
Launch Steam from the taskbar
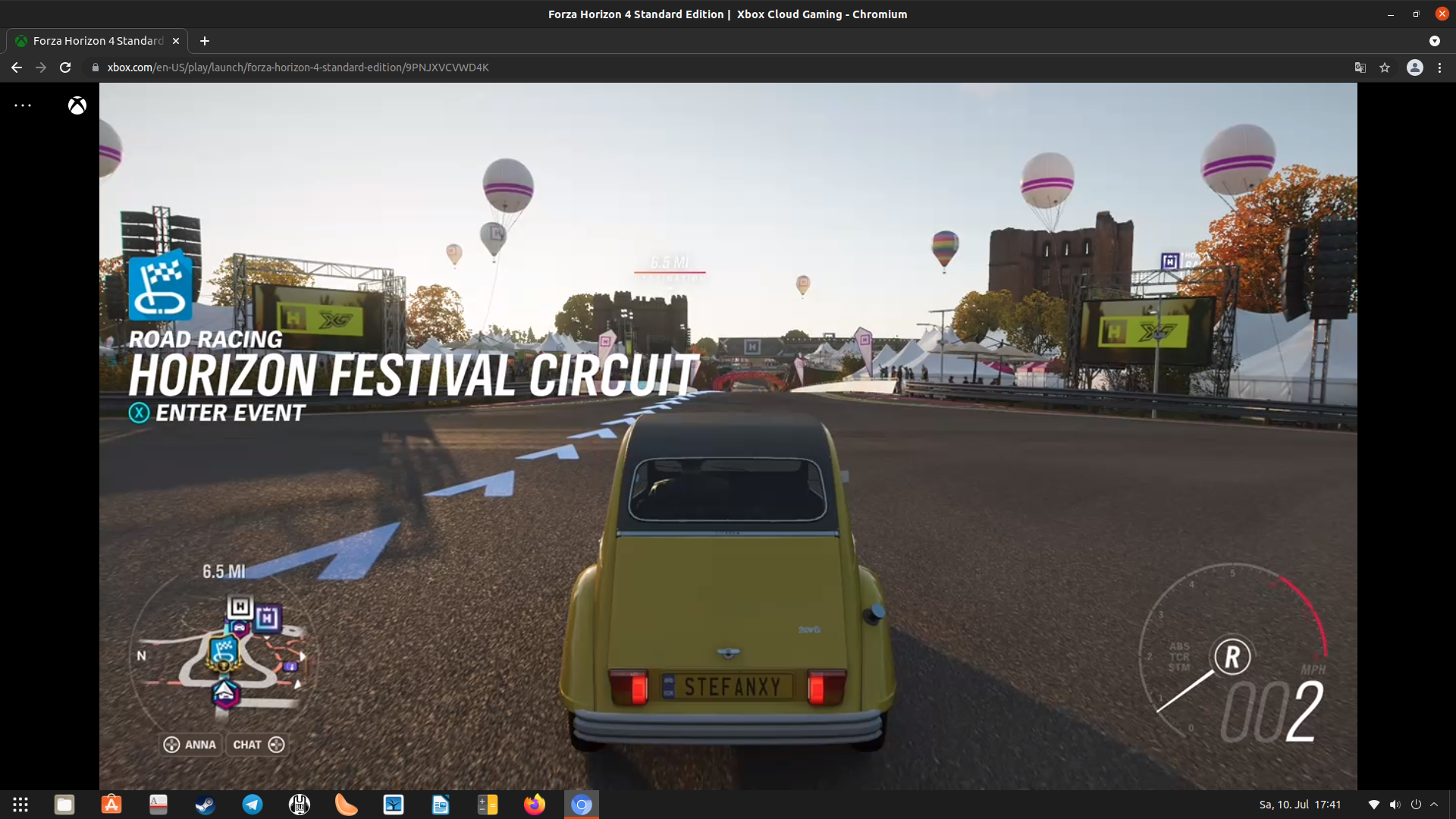[x=205, y=805]
